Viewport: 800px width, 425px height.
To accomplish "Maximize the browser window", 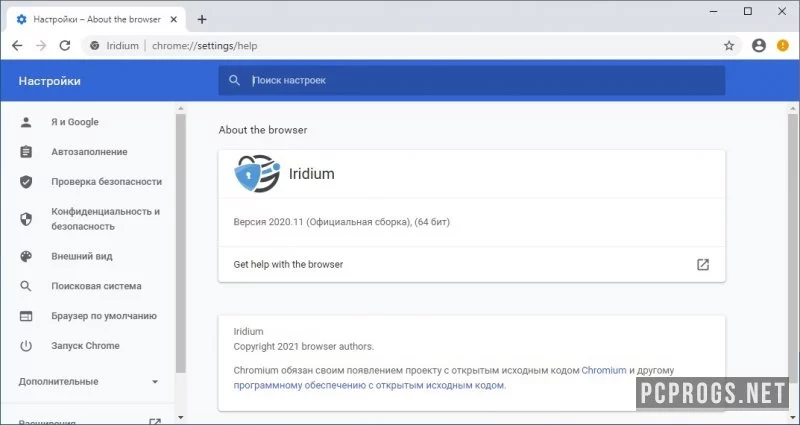I will (x=747, y=11).
